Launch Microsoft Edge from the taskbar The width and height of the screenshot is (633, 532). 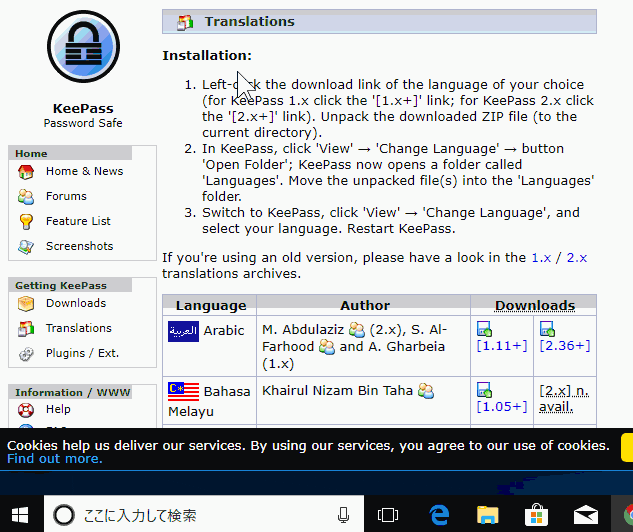pos(439,515)
